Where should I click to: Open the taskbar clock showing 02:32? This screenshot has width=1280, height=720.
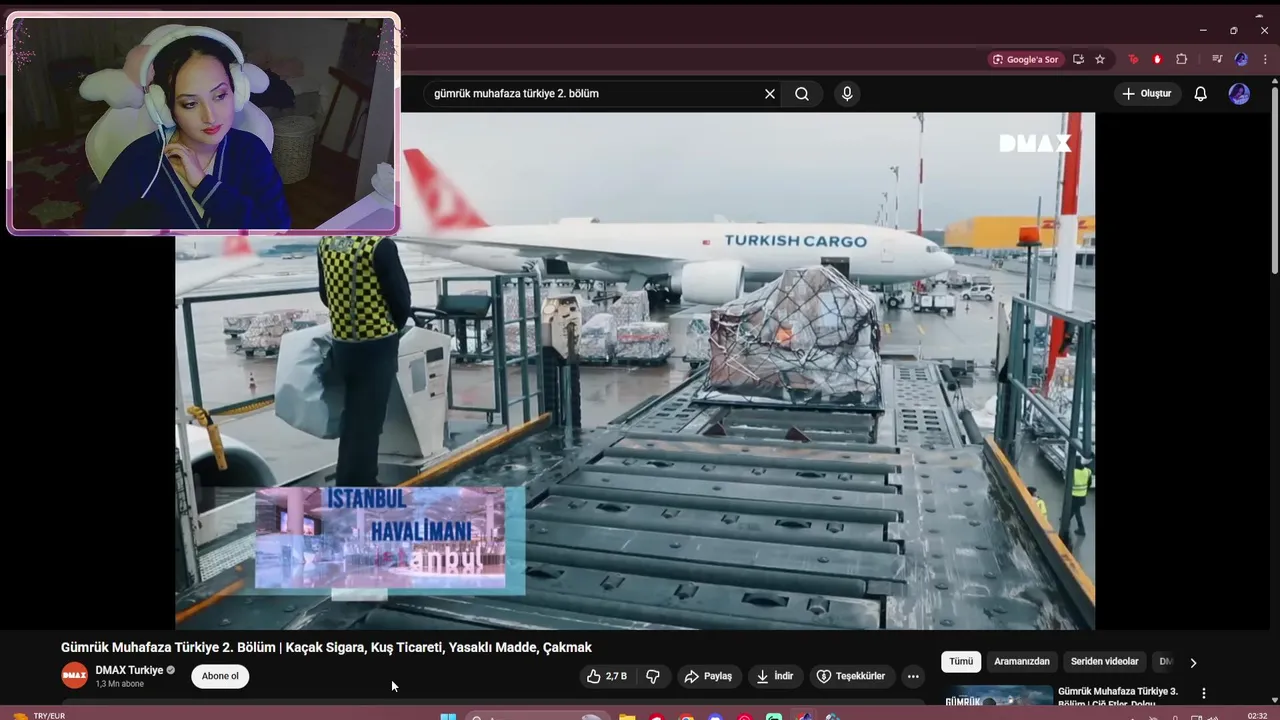point(1258,716)
